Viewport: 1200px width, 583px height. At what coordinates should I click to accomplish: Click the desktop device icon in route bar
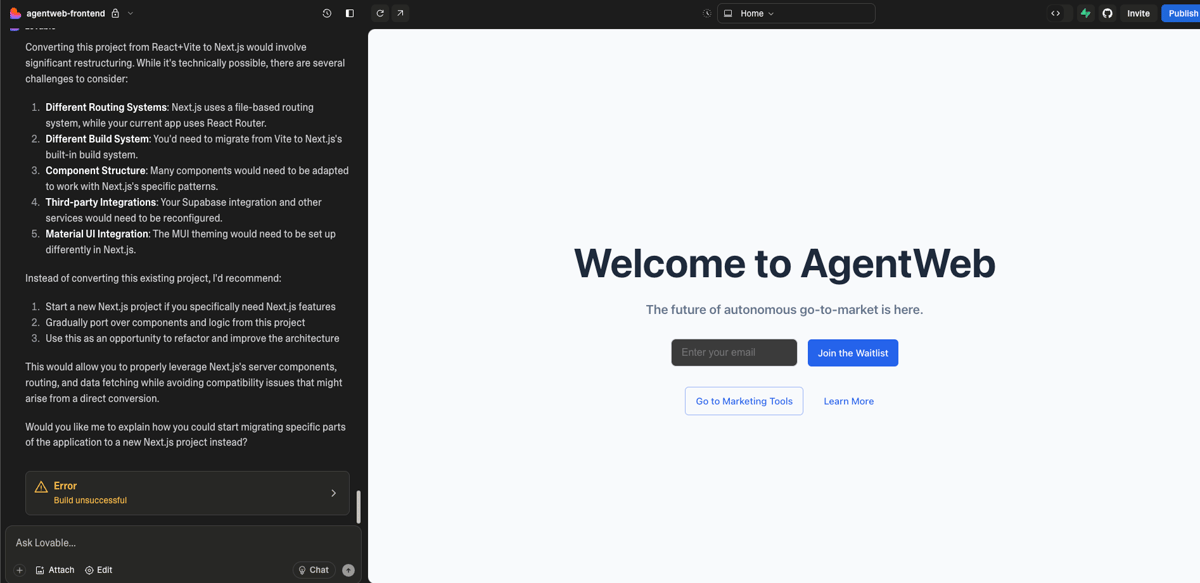click(728, 13)
